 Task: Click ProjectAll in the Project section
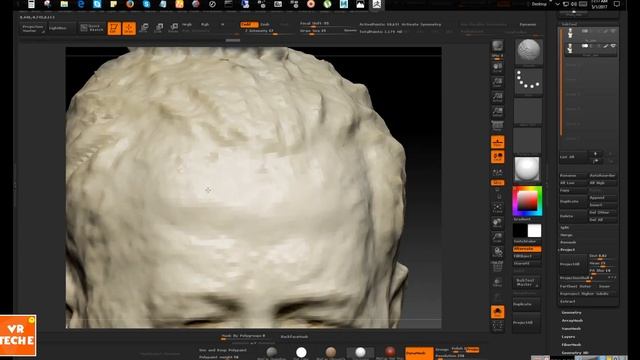pyautogui.click(x=573, y=264)
